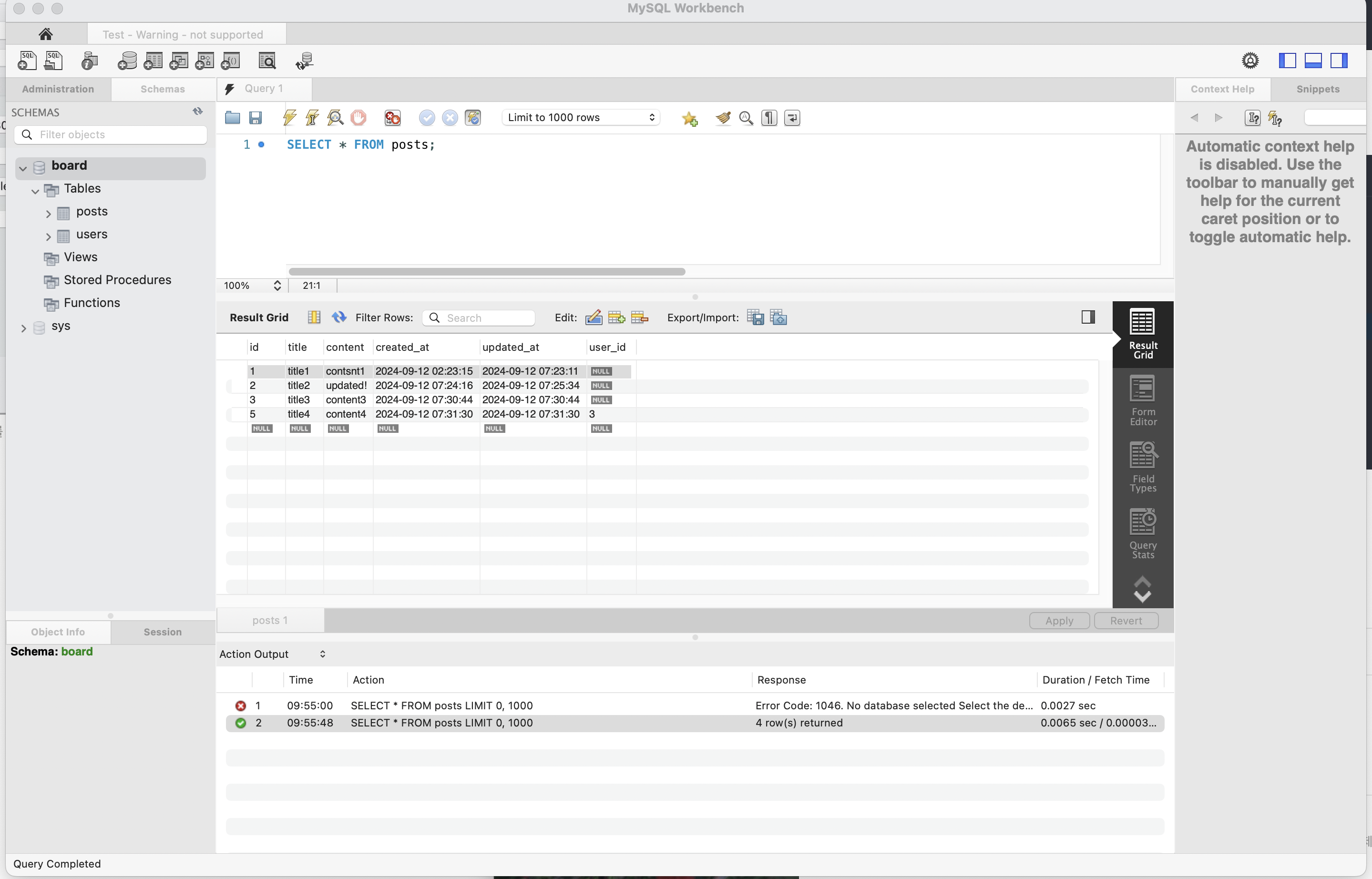Toggle the bottom output panel visibility
This screenshot has height=879, width=1372.
(x=1313, y=61)
